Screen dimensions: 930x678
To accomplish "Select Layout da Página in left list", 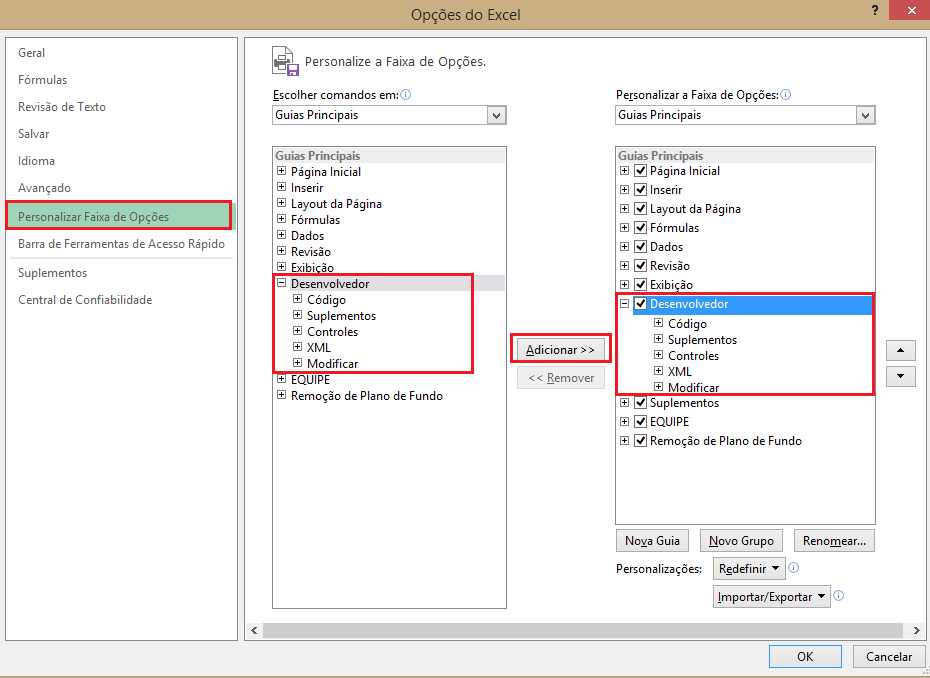I will (x=336, y=204).
